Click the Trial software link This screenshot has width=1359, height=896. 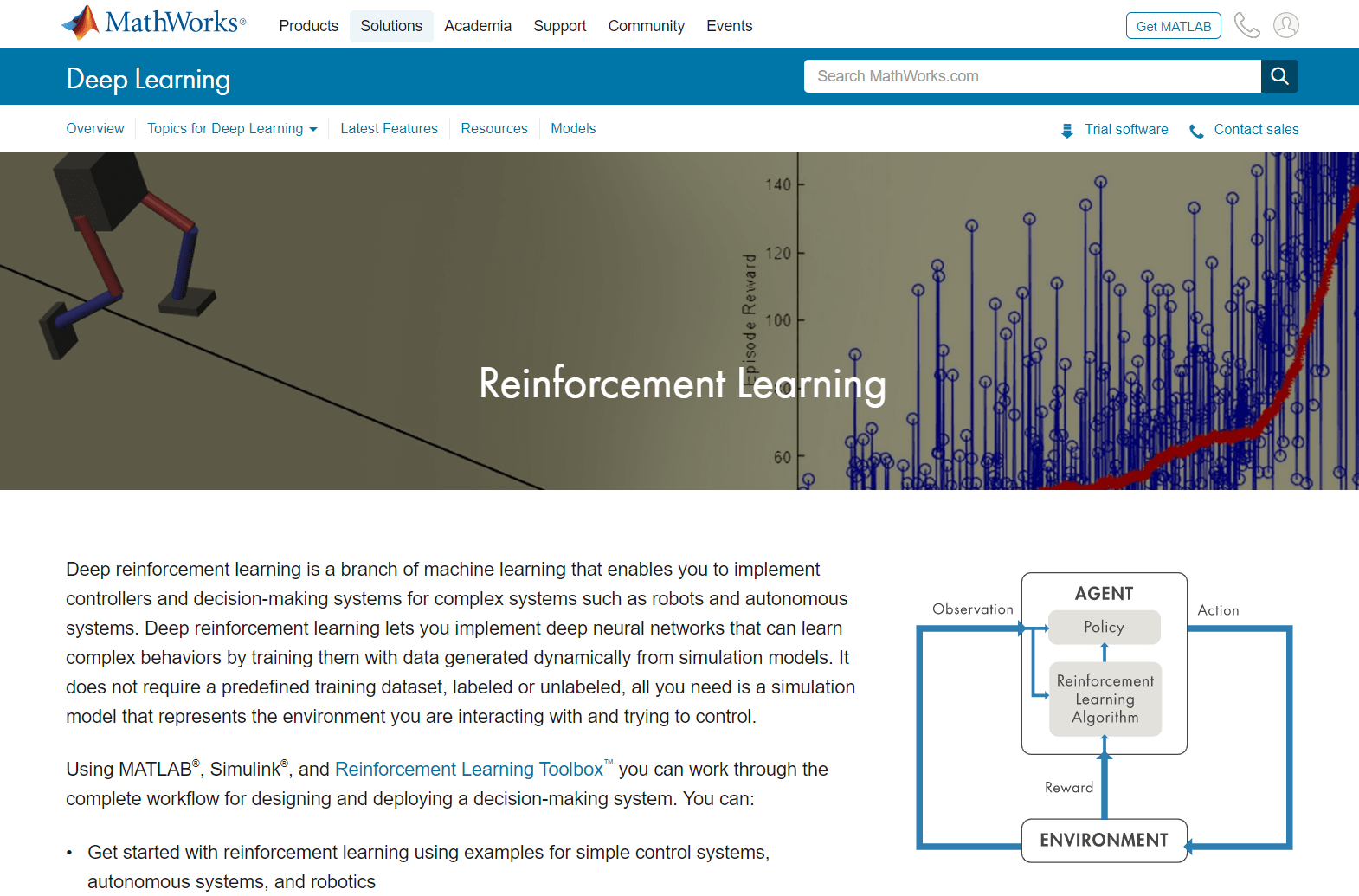point(1126,129)
